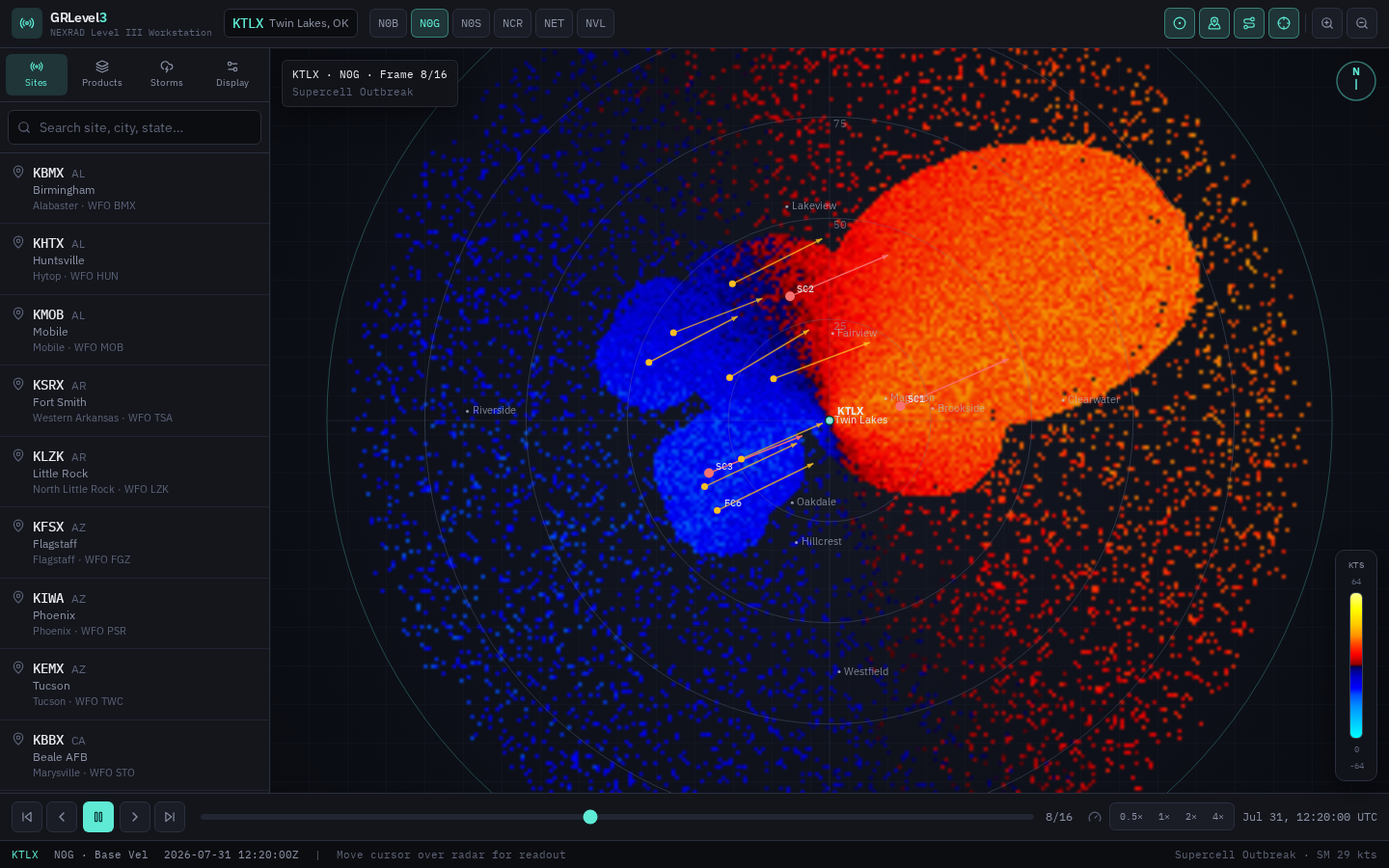Set playback speed to 2×

click(x=1191, y=817)
